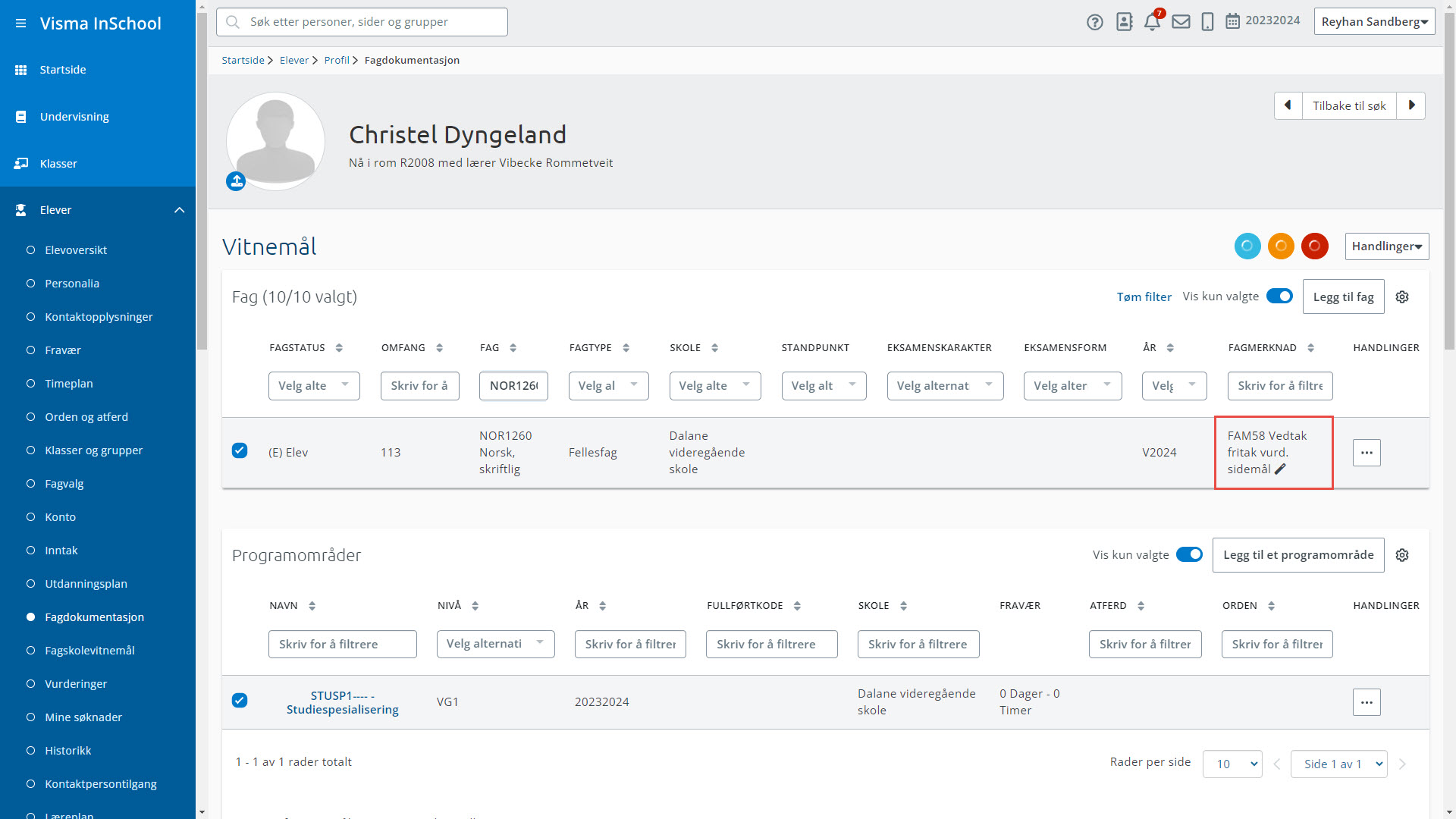This screenshot has height=819, width=1456.
Task: Click the help question mark icon
Action: [x=1094, y=22]
